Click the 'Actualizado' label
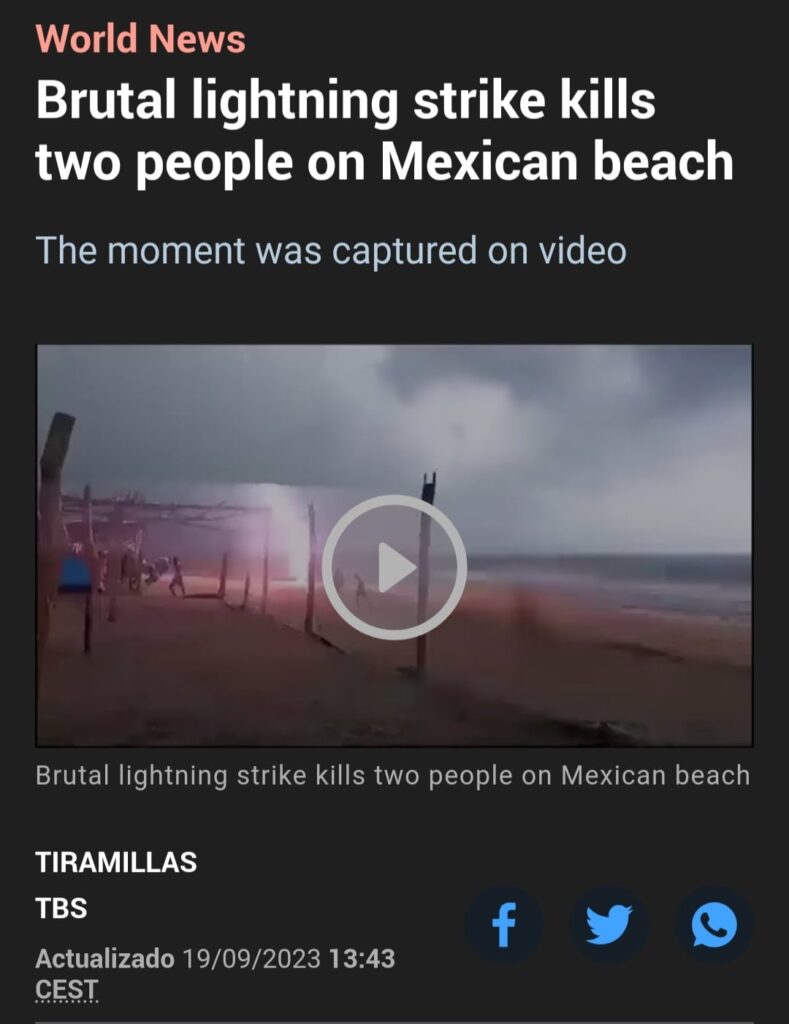 click(x=105, y=959)
